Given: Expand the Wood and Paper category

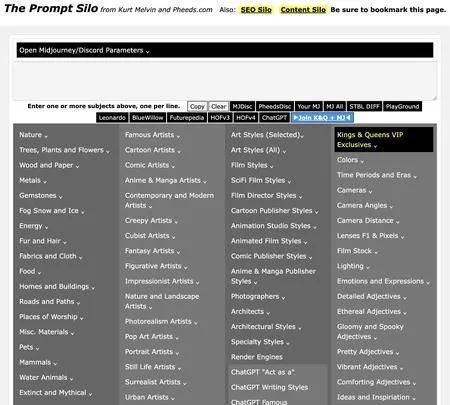Looking at the screenshot, I should [49, 165].
